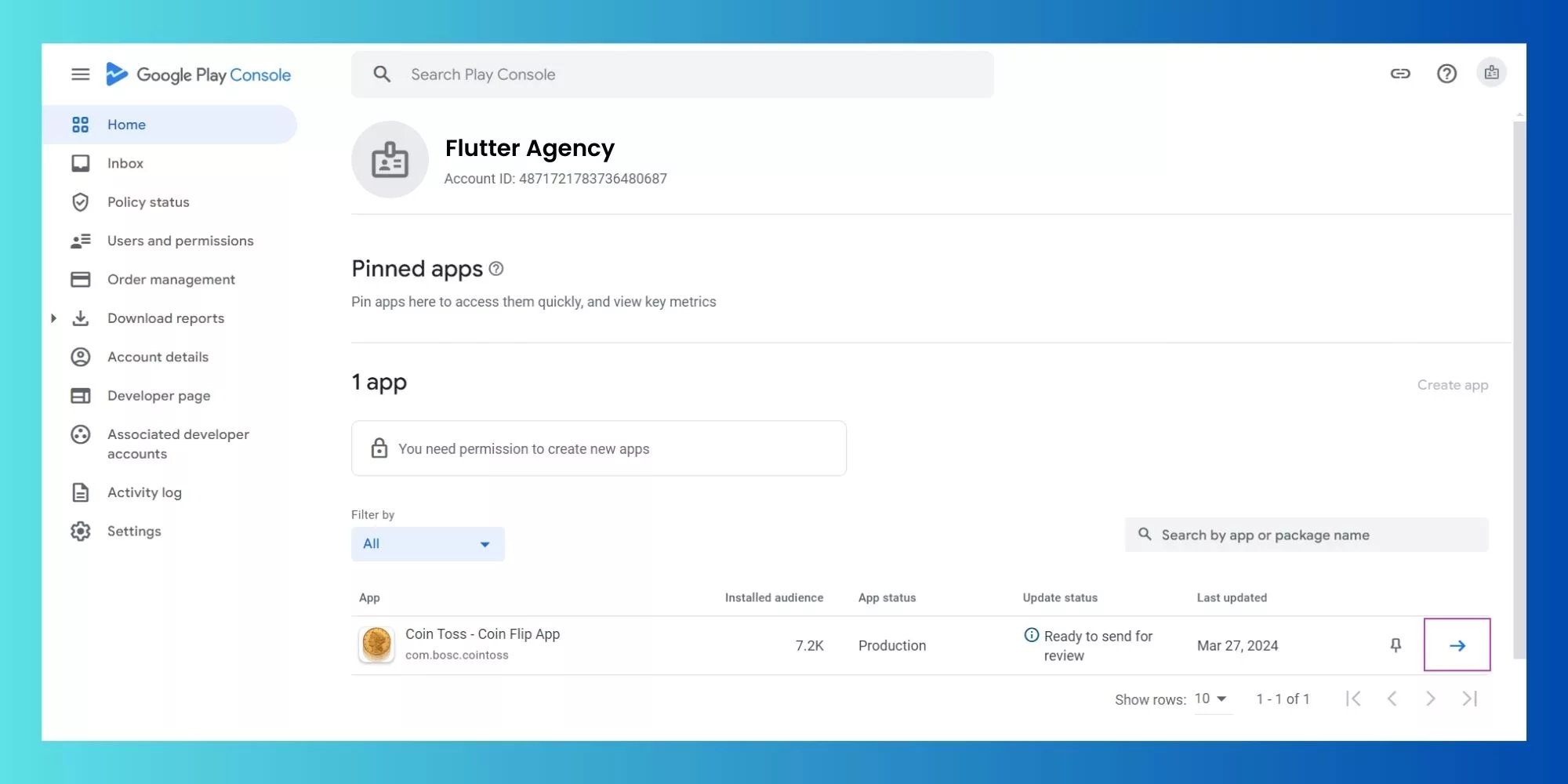Click the Mar 27, 2024 date cell

(x=1237, y=645)
